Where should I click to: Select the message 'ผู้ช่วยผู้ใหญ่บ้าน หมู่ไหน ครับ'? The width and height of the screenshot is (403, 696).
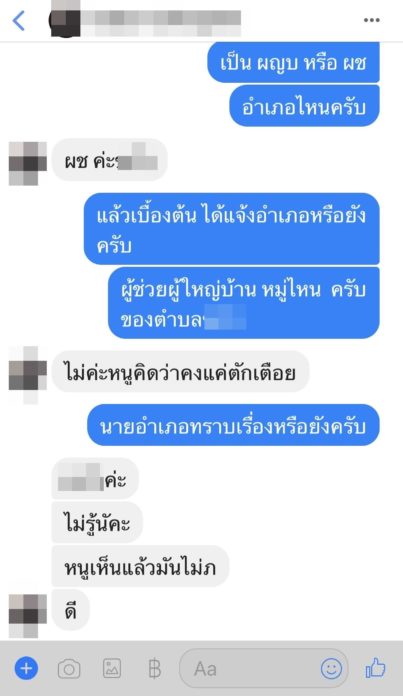tap(244, 303)
